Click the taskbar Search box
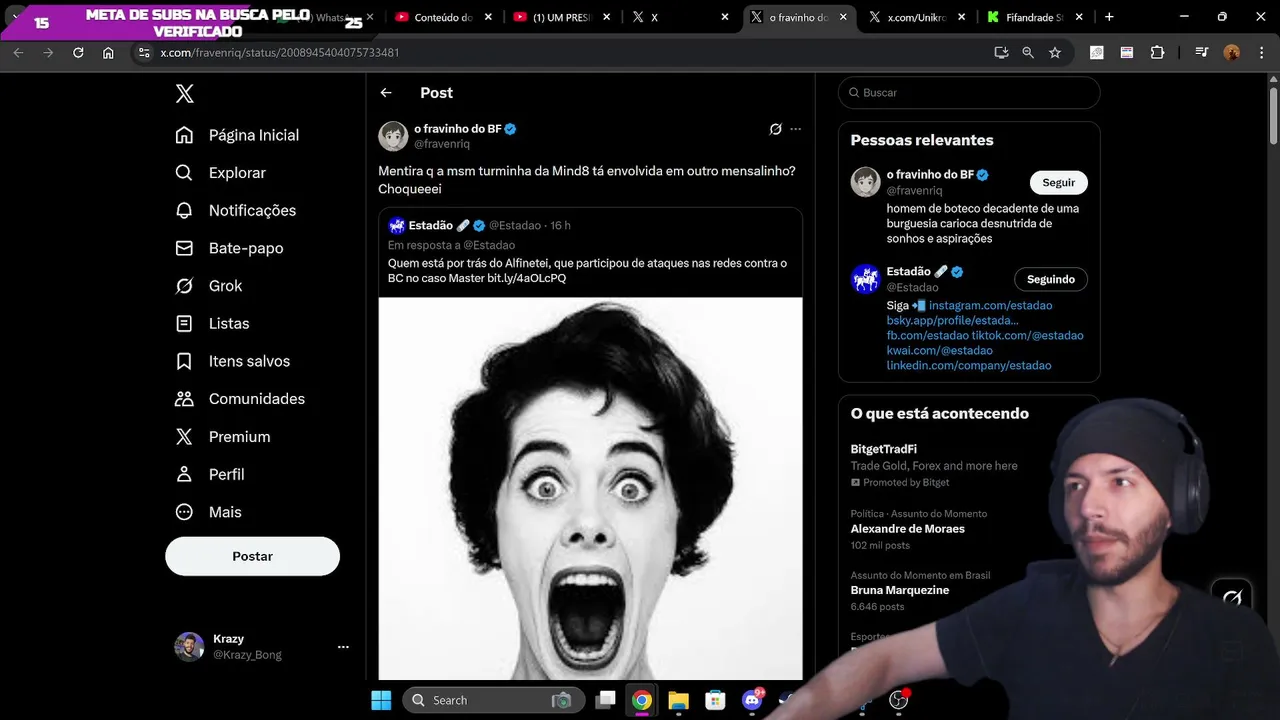Screen dimensions: 1280x720 point(492,700)
